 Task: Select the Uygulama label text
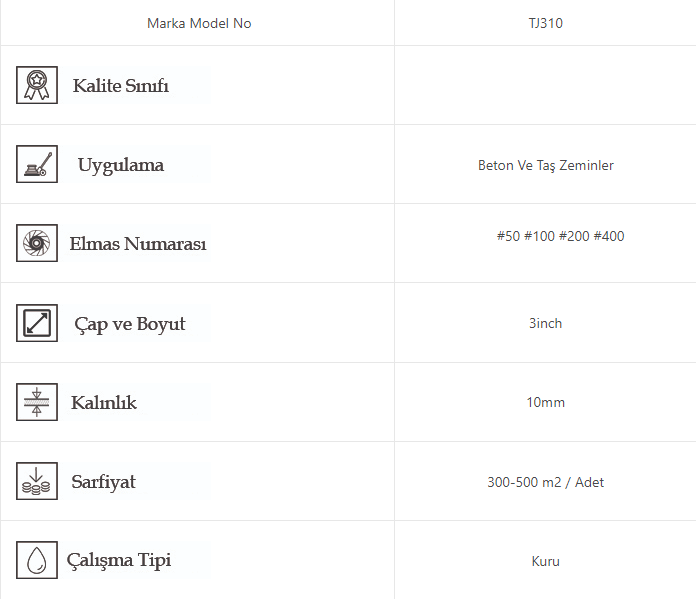tap(121, 165)
